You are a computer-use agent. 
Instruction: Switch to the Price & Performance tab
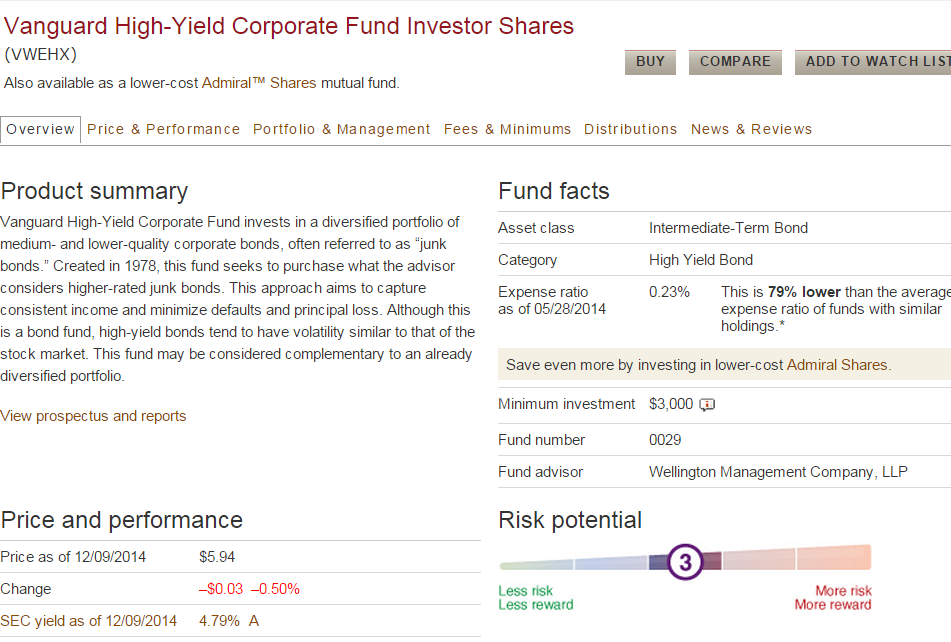pos(164,129)
